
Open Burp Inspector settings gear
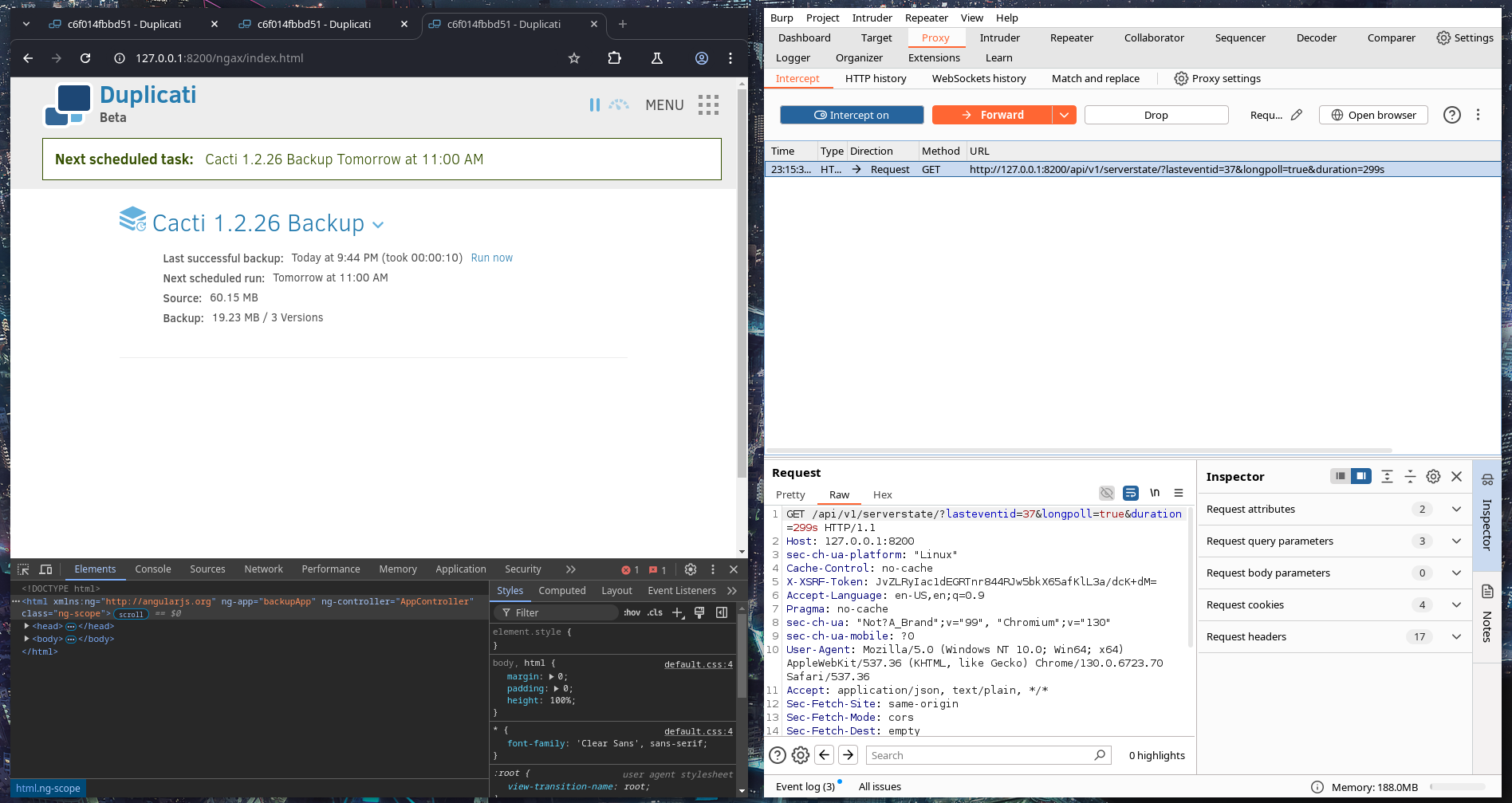(1433, 476)
